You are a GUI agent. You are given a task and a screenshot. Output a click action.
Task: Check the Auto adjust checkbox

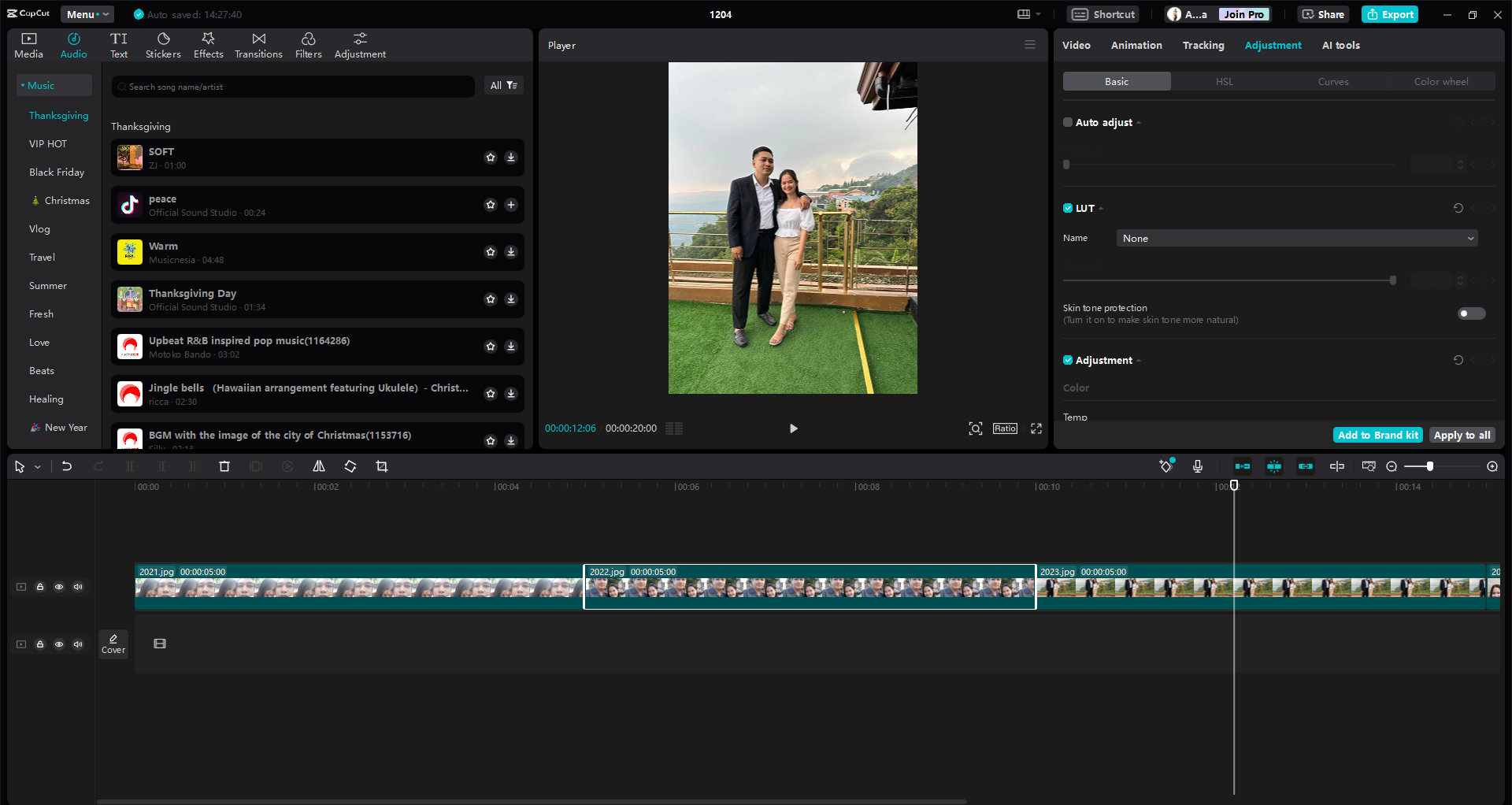click(1068, 122)
